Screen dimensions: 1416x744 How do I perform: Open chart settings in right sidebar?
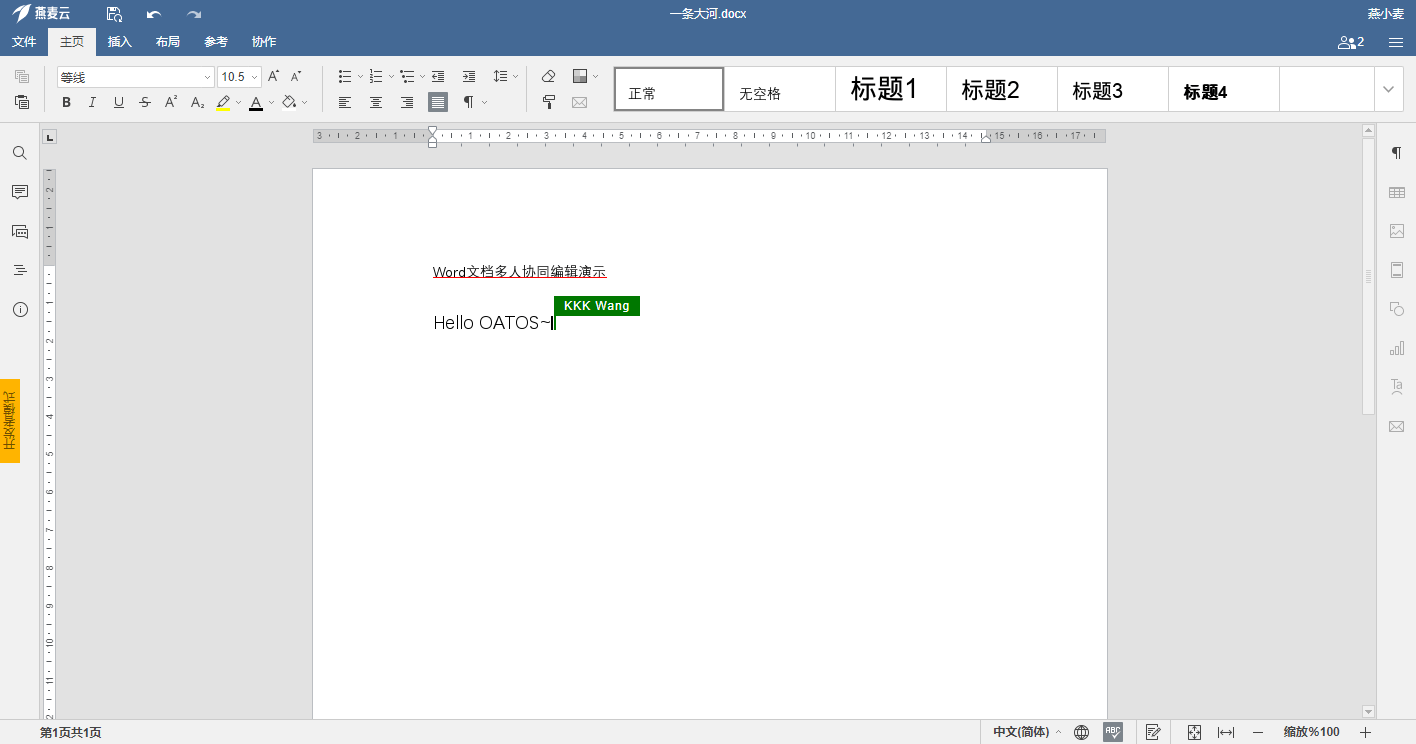pos(1397,348)
